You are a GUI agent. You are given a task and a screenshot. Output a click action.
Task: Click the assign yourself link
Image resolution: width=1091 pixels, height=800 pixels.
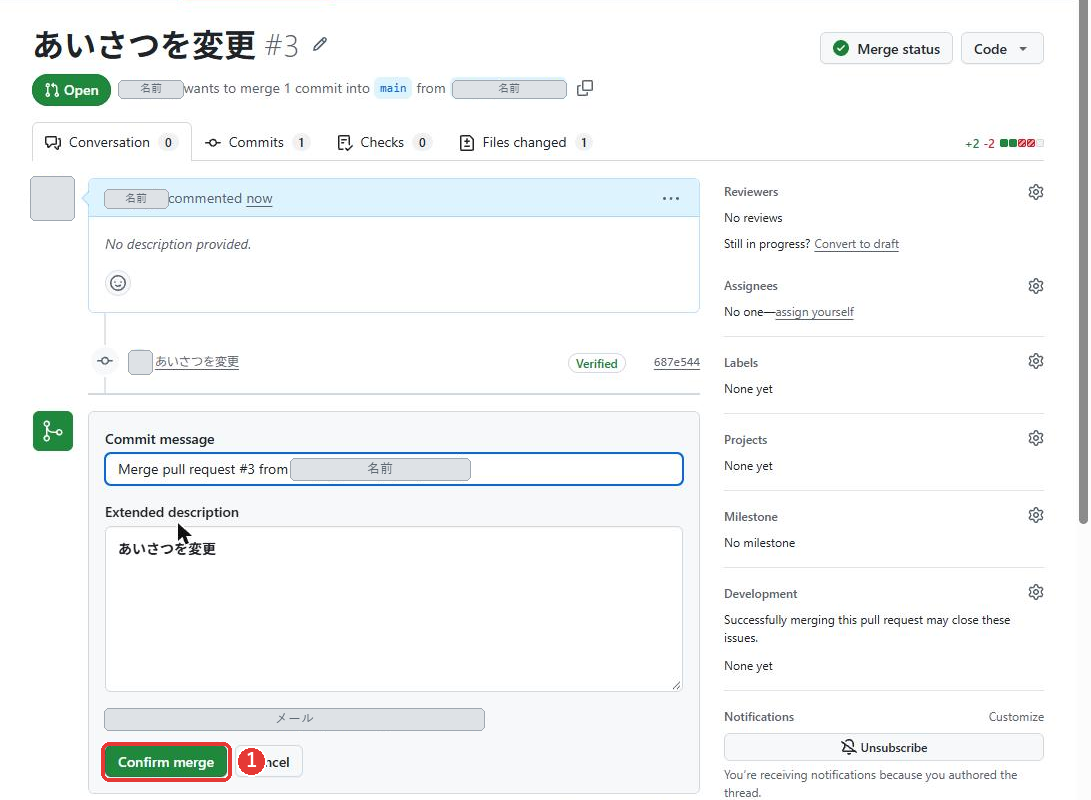pyautogui.click(x=814, y=312)
